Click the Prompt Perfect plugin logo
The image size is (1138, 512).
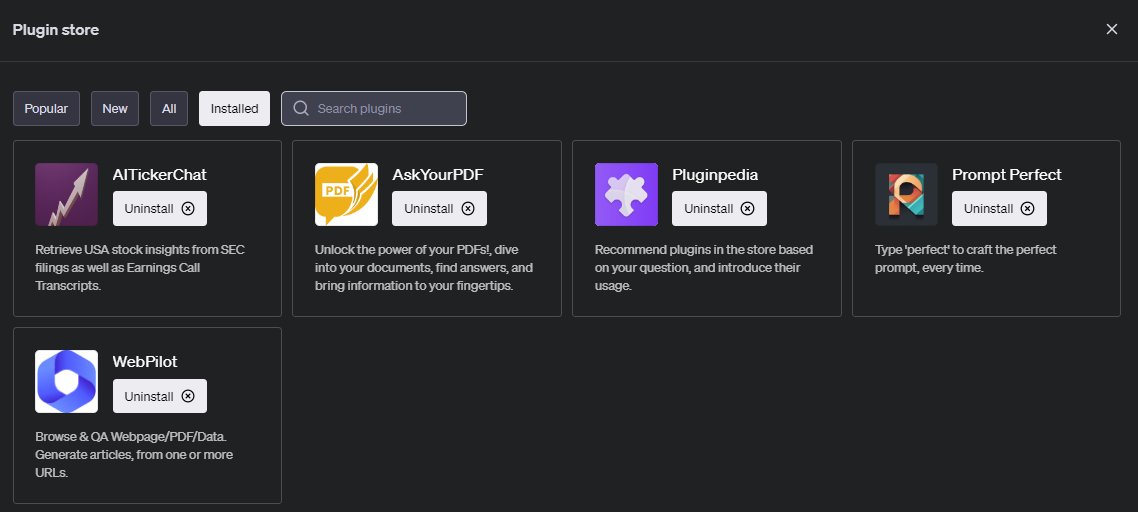tap(906, 195)
